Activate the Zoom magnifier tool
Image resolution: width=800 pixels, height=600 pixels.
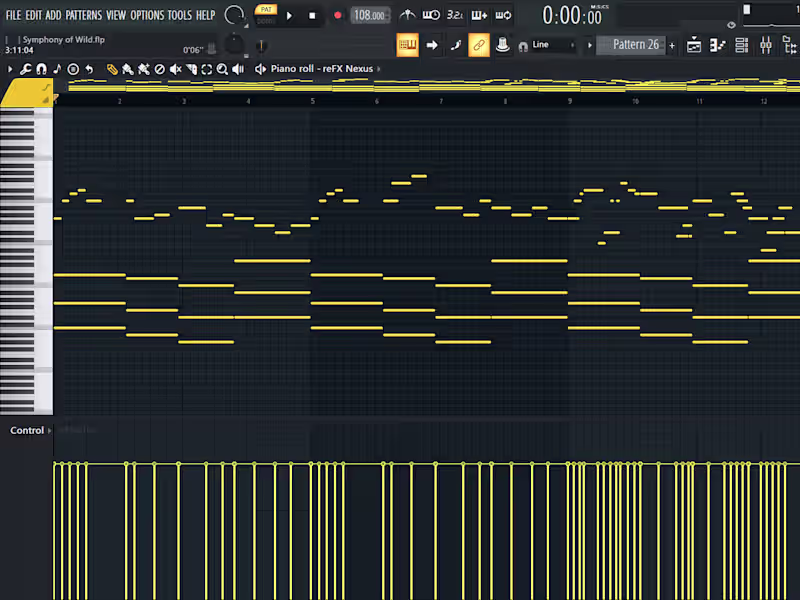coord(222,69)
